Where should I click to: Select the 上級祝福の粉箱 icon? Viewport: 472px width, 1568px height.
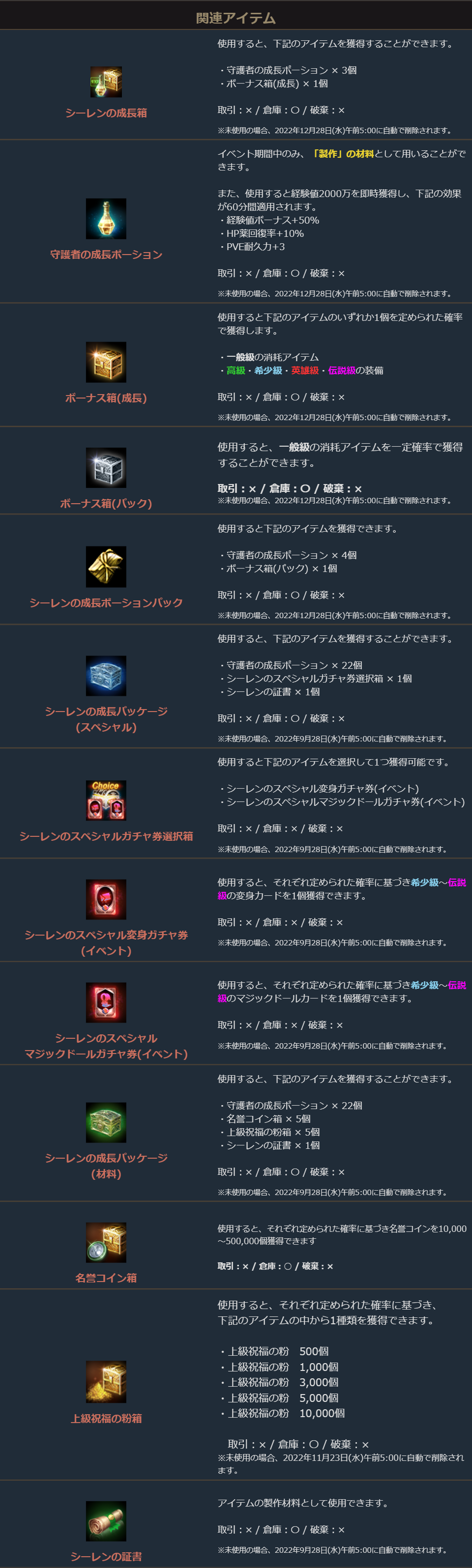pos(106,1382)
